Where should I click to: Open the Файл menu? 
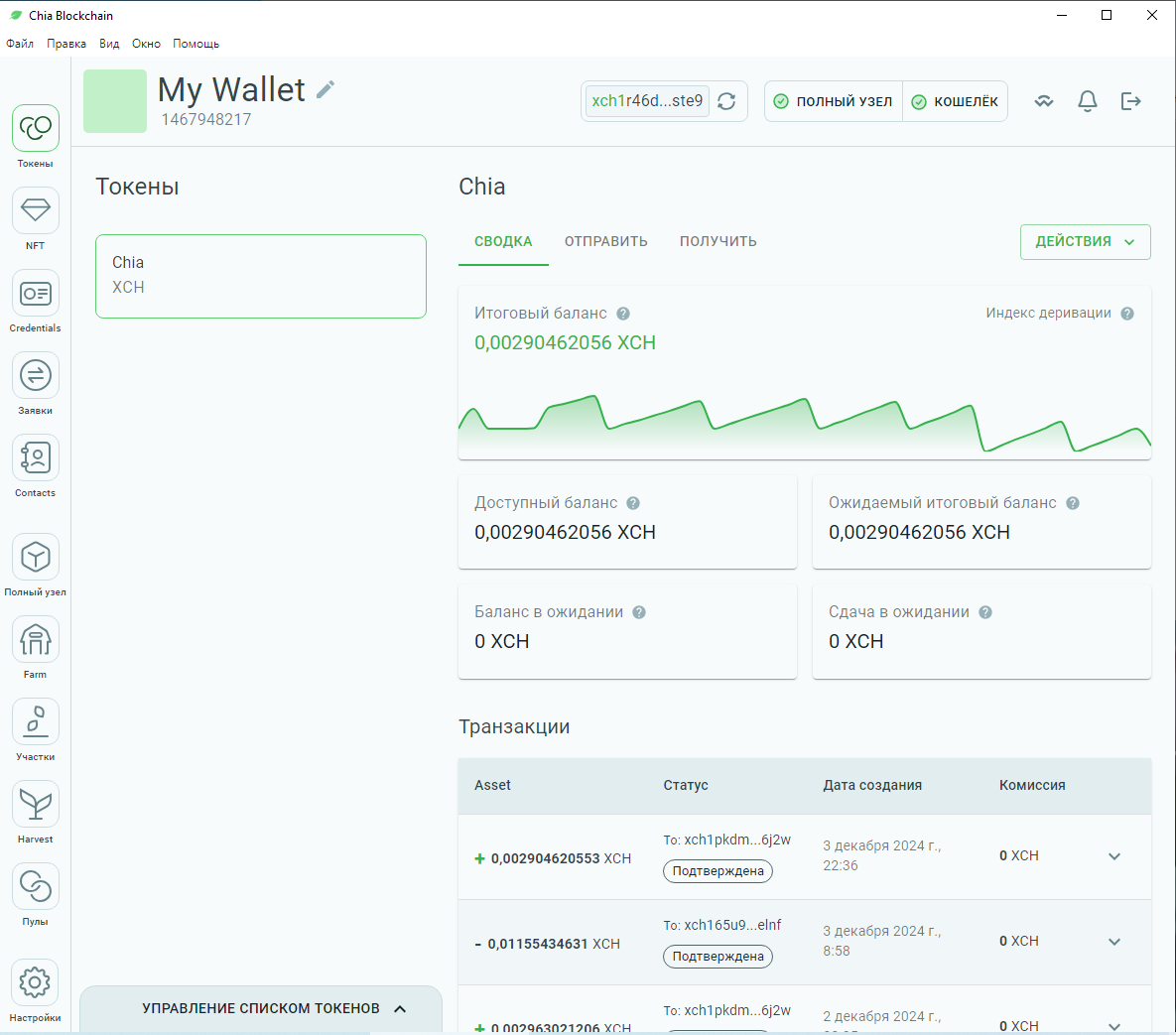tap(20, 44)
